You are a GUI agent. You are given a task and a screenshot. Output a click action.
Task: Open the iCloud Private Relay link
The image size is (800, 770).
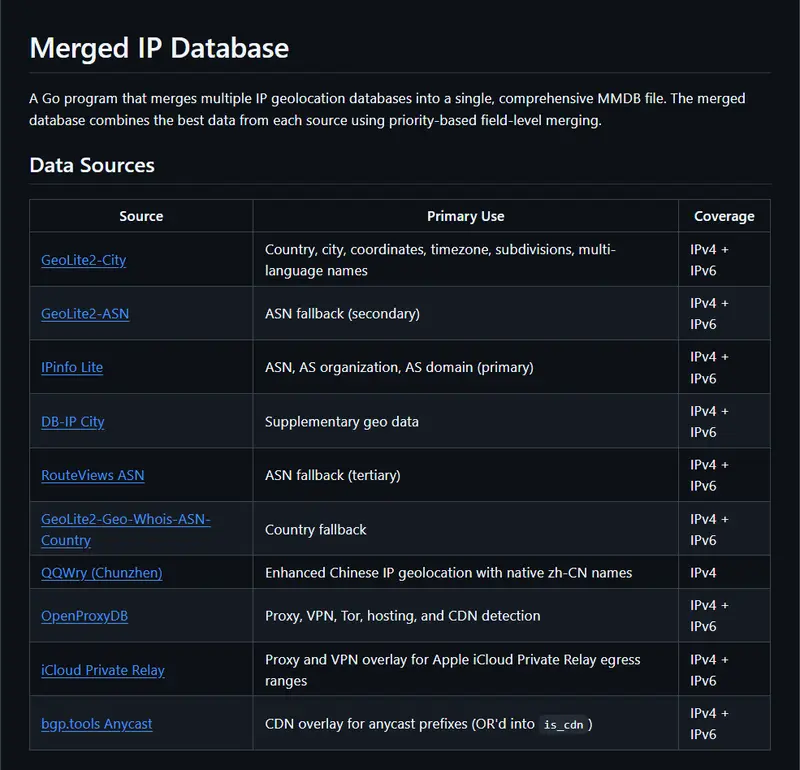(x=103, y=670)
